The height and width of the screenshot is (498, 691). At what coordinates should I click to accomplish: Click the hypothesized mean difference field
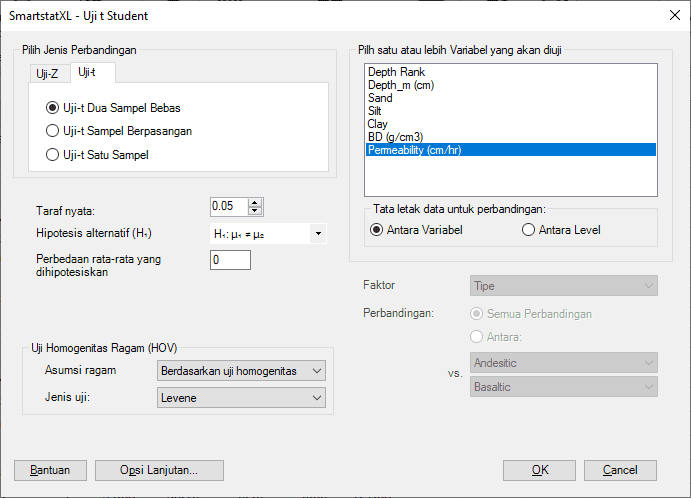point(230,260)
